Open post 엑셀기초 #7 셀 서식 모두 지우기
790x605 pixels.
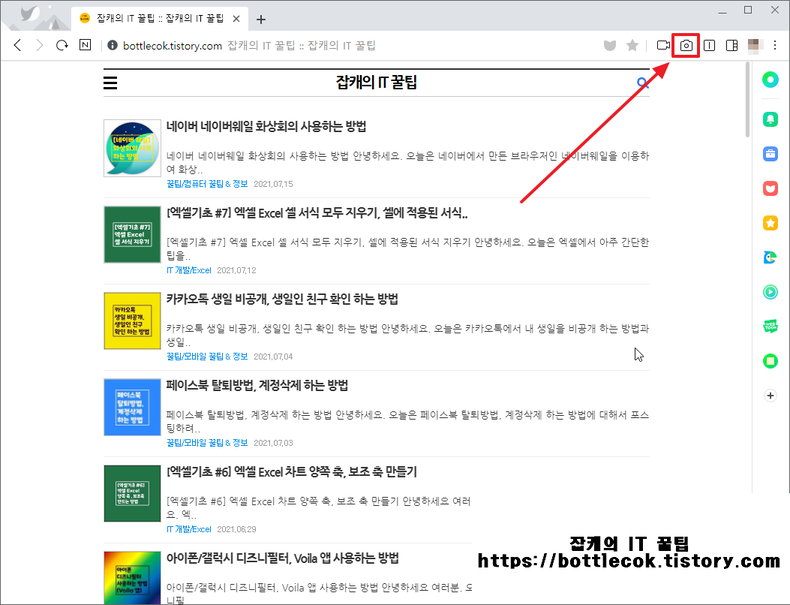coord(317,213)
